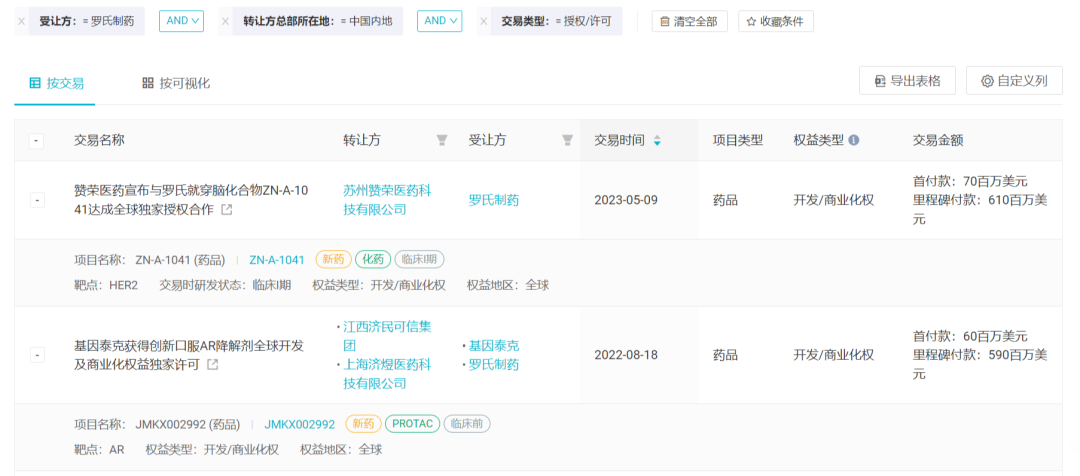Open the AND operator dropdown after 中国内地
This screenshot has height=476, width=1080.
click(439, 21)
